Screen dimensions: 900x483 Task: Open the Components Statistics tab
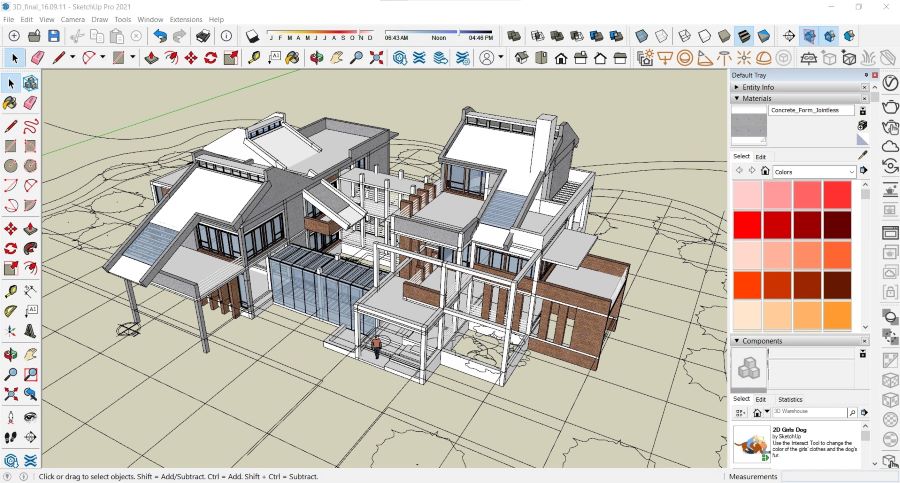click(790, 399)
